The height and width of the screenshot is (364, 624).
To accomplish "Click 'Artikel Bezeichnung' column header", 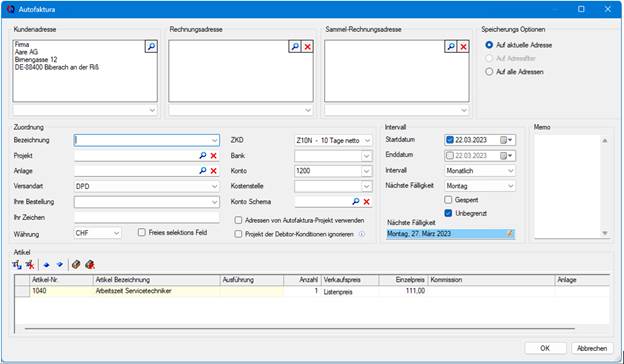I will click(x=156, y=280).
